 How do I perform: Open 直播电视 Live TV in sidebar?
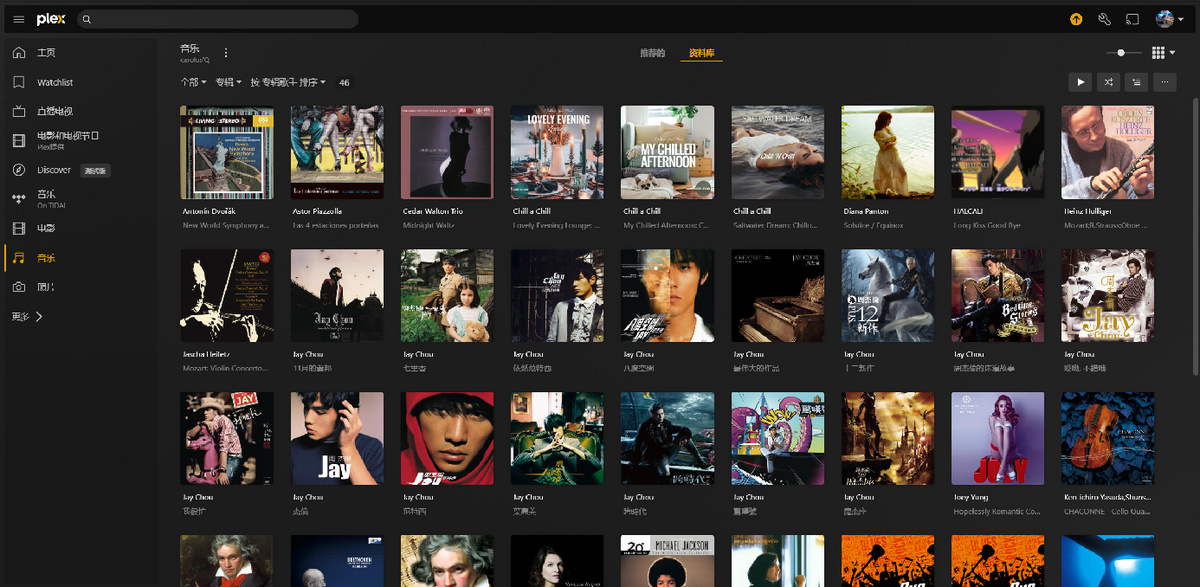[x=54, y=111]
